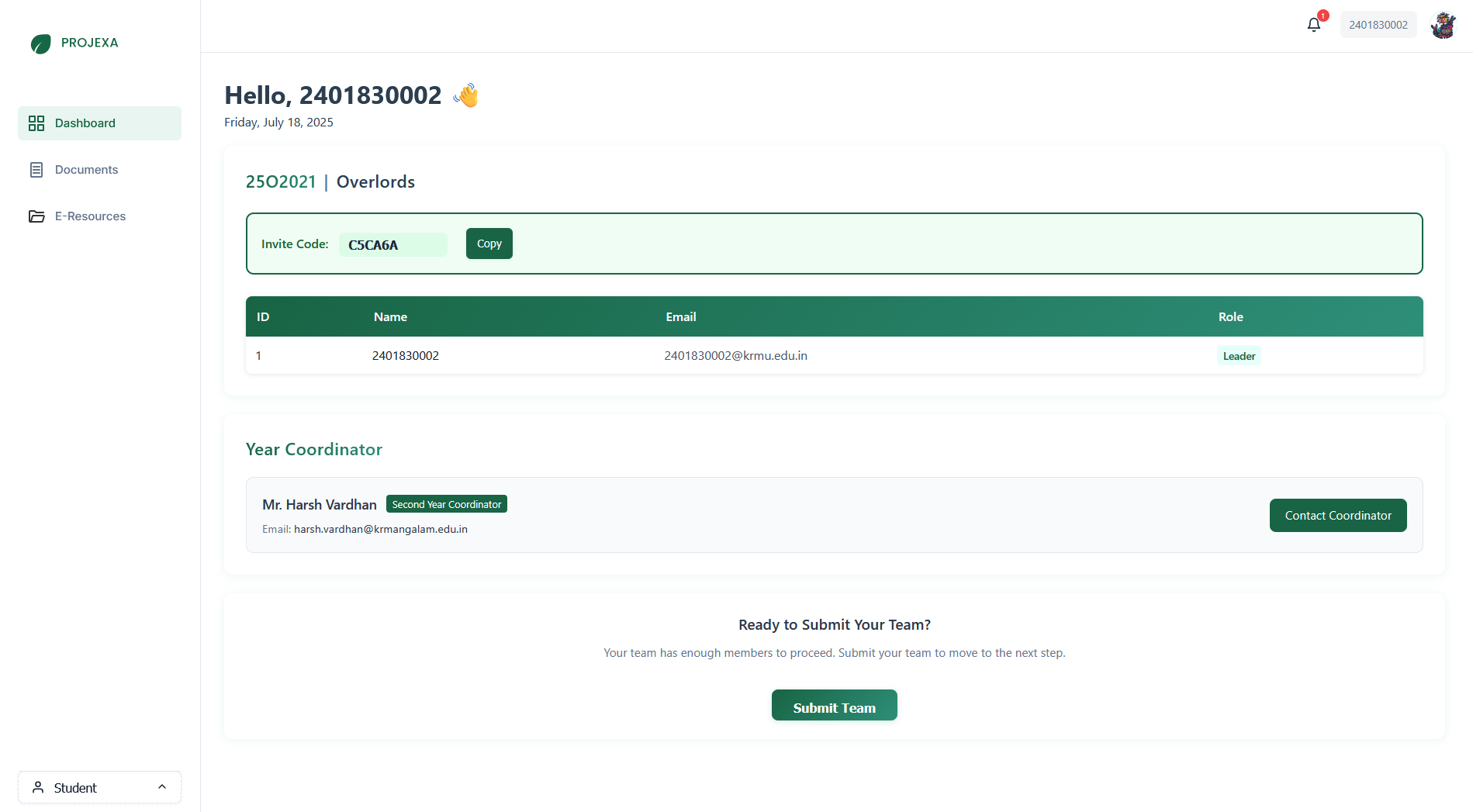Click the E-Resources folder icon

point(36,216)
